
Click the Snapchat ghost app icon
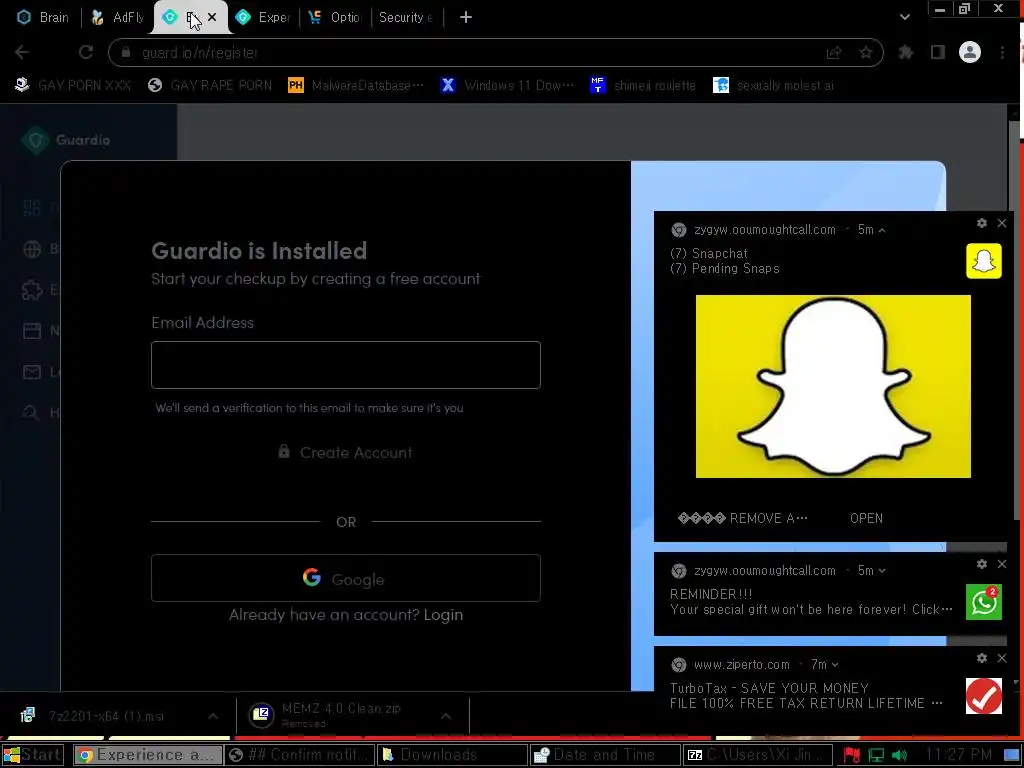pos(984,261)
